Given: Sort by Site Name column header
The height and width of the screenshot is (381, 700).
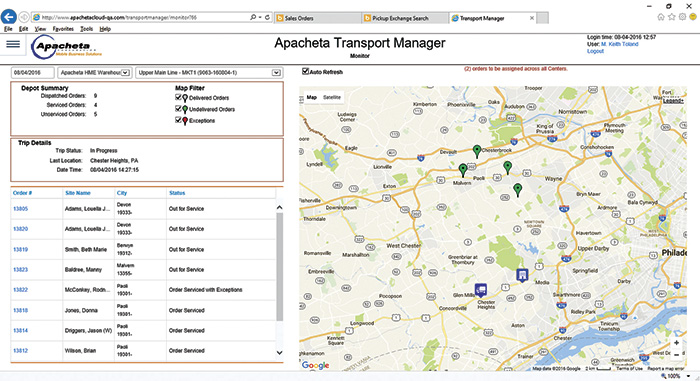Looking at the screenshot, I should point(78,193).
